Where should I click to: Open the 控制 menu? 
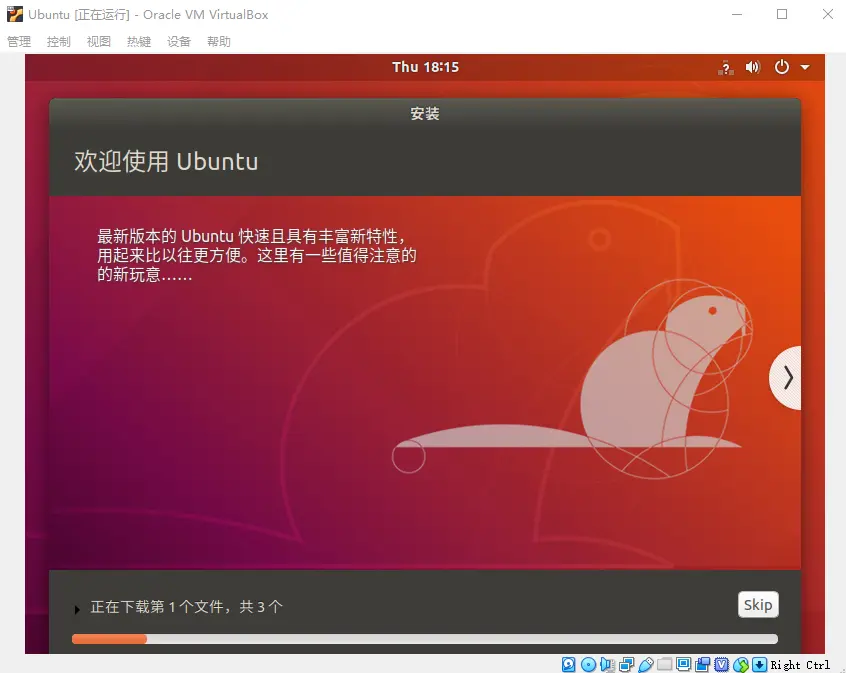58,42
